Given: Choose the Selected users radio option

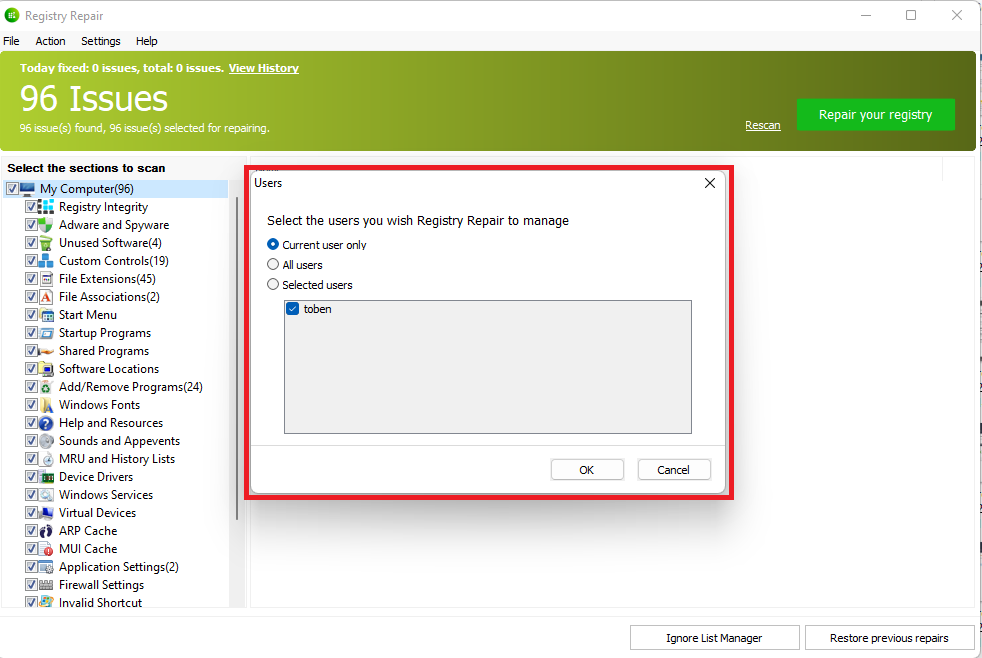Looking at the screenshot, I should point(273,285).
